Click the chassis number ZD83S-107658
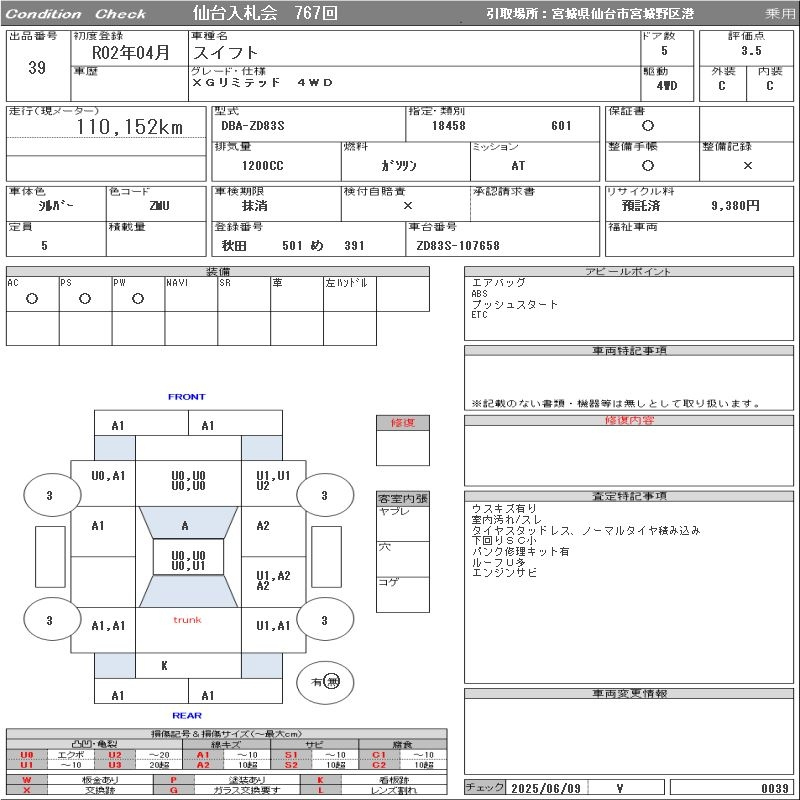The width and height of the screenshot is (800, 800). click(458, 246)
